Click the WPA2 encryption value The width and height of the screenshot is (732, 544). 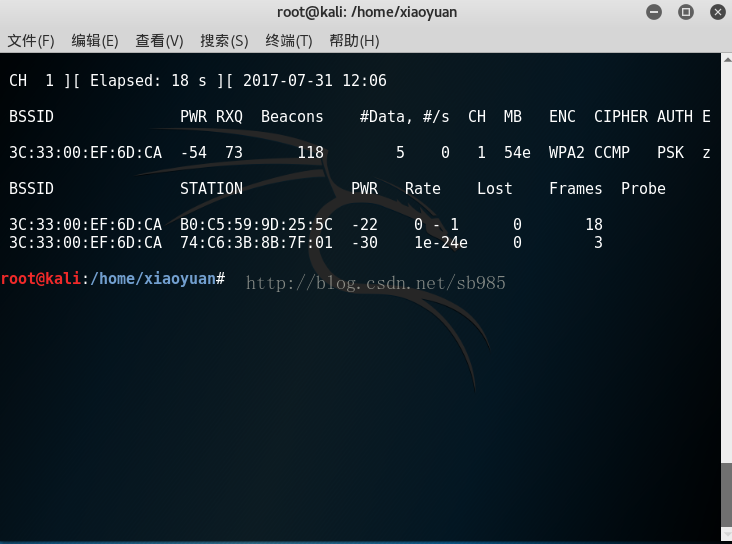click(x=567, y=152)
